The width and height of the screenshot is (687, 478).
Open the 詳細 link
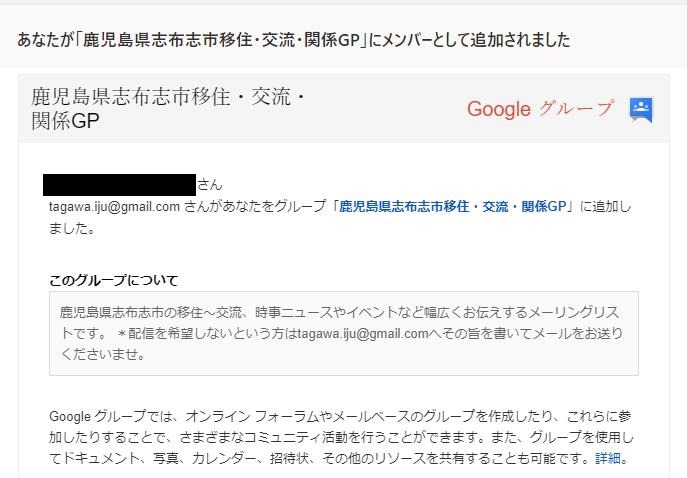pyautogui.click(x=608, y=458)
